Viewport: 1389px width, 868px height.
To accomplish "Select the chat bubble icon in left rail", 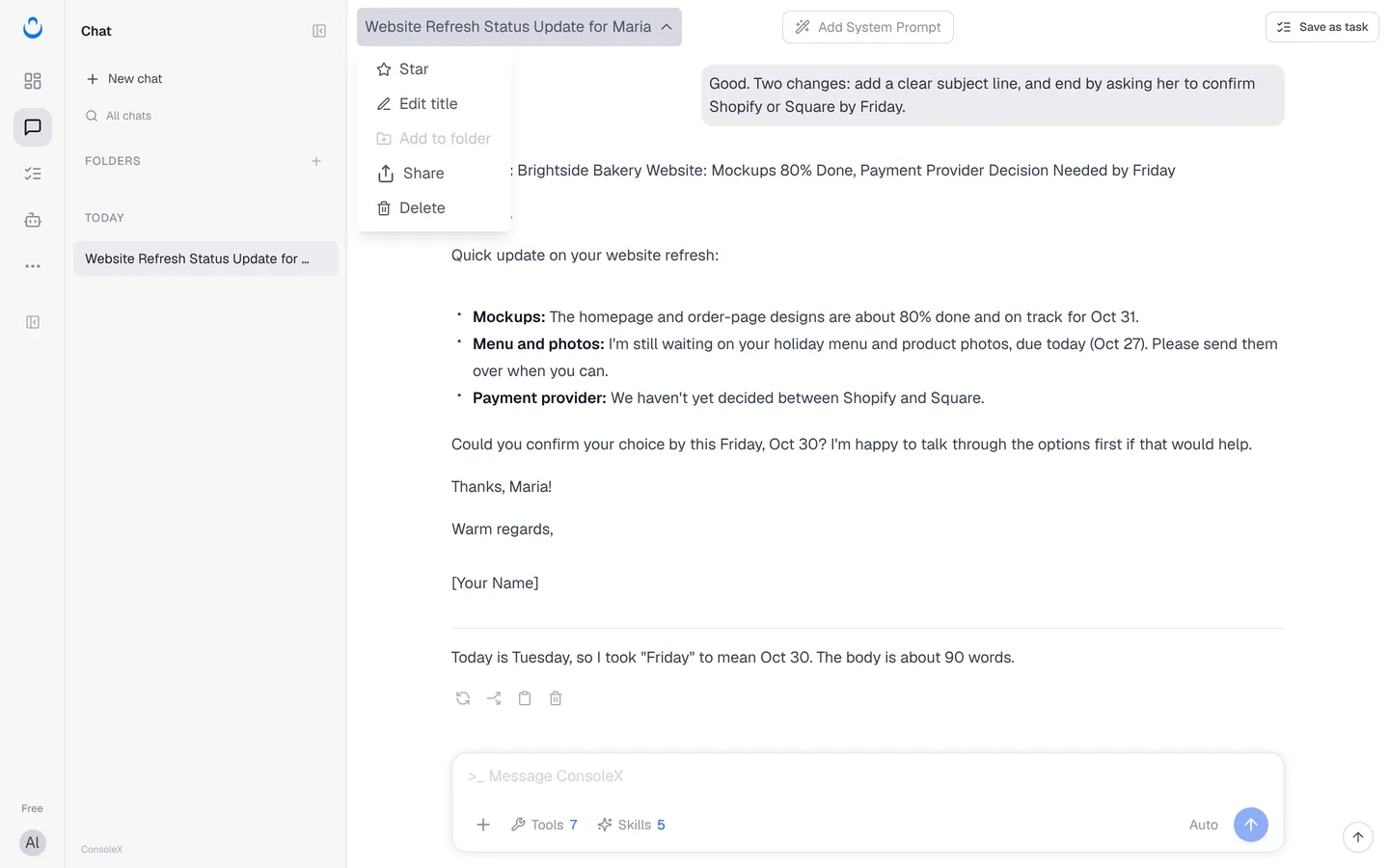I will coord(33,127).
